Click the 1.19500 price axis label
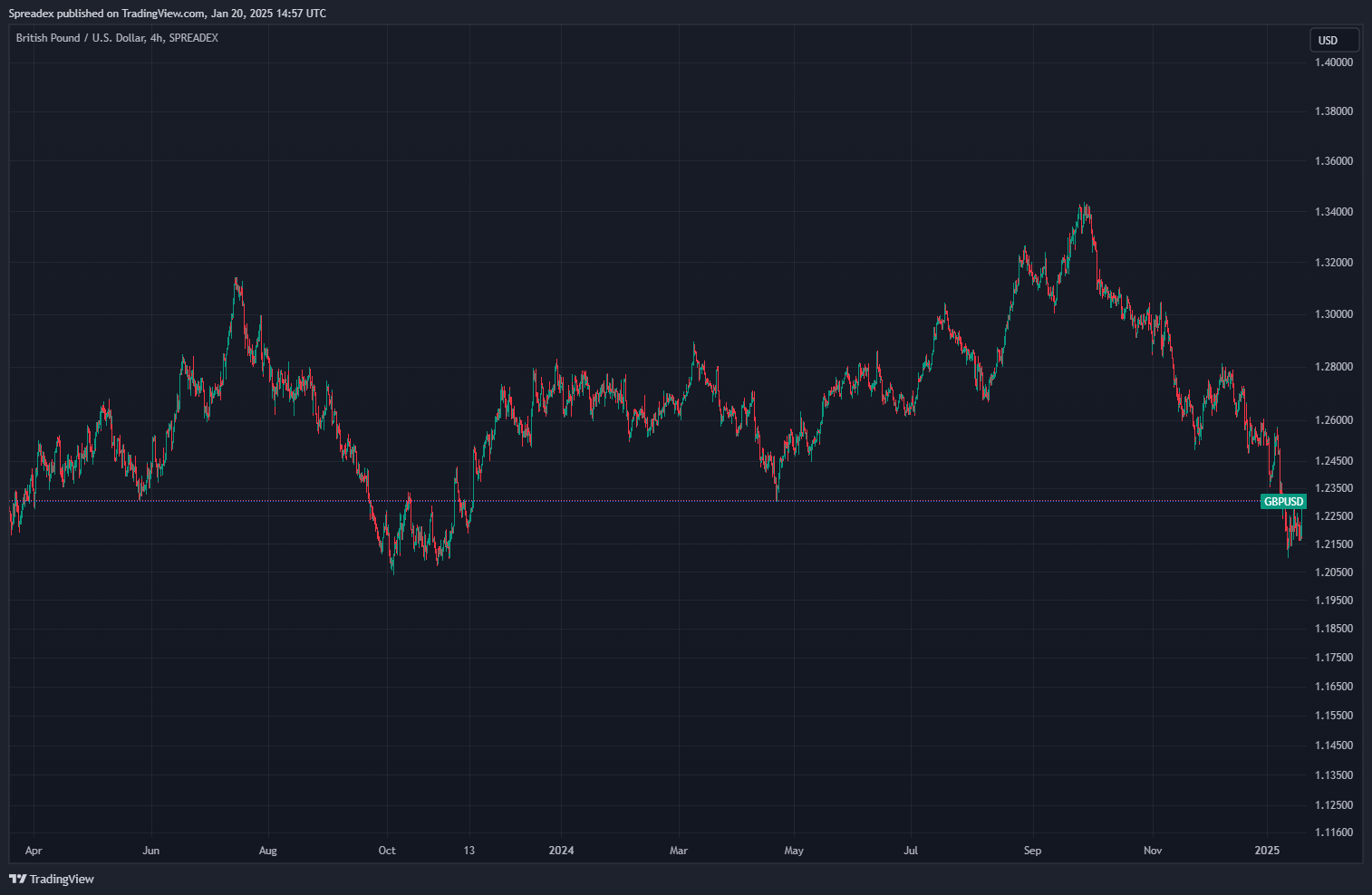This screenshot has width=1372, height=895. [x=1334, y=601]
